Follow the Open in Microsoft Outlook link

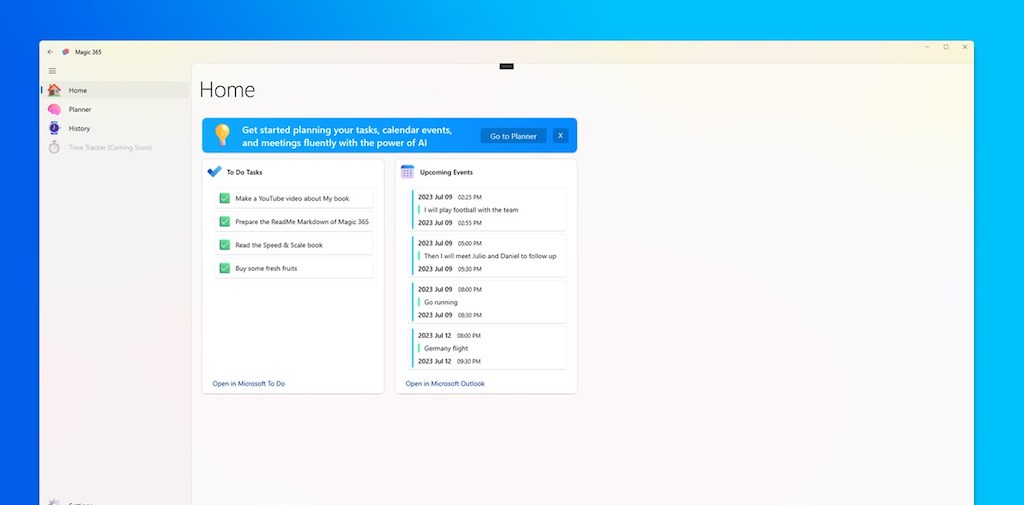[x=445, y=383]
